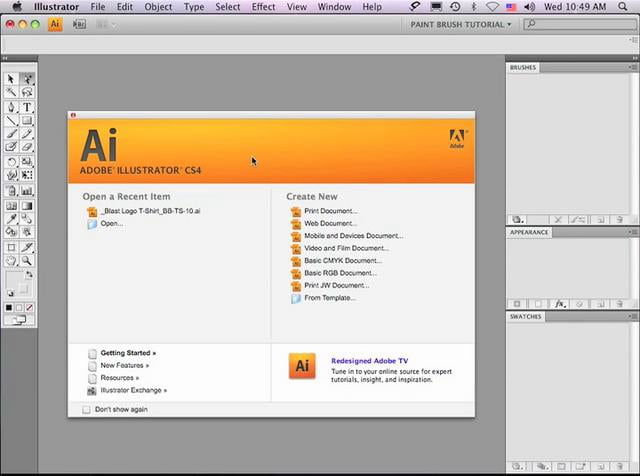The width and height of the screenshot is (640, 476).
Task: Select the Live Paint Selection tool
Action: tap(27, 232)
